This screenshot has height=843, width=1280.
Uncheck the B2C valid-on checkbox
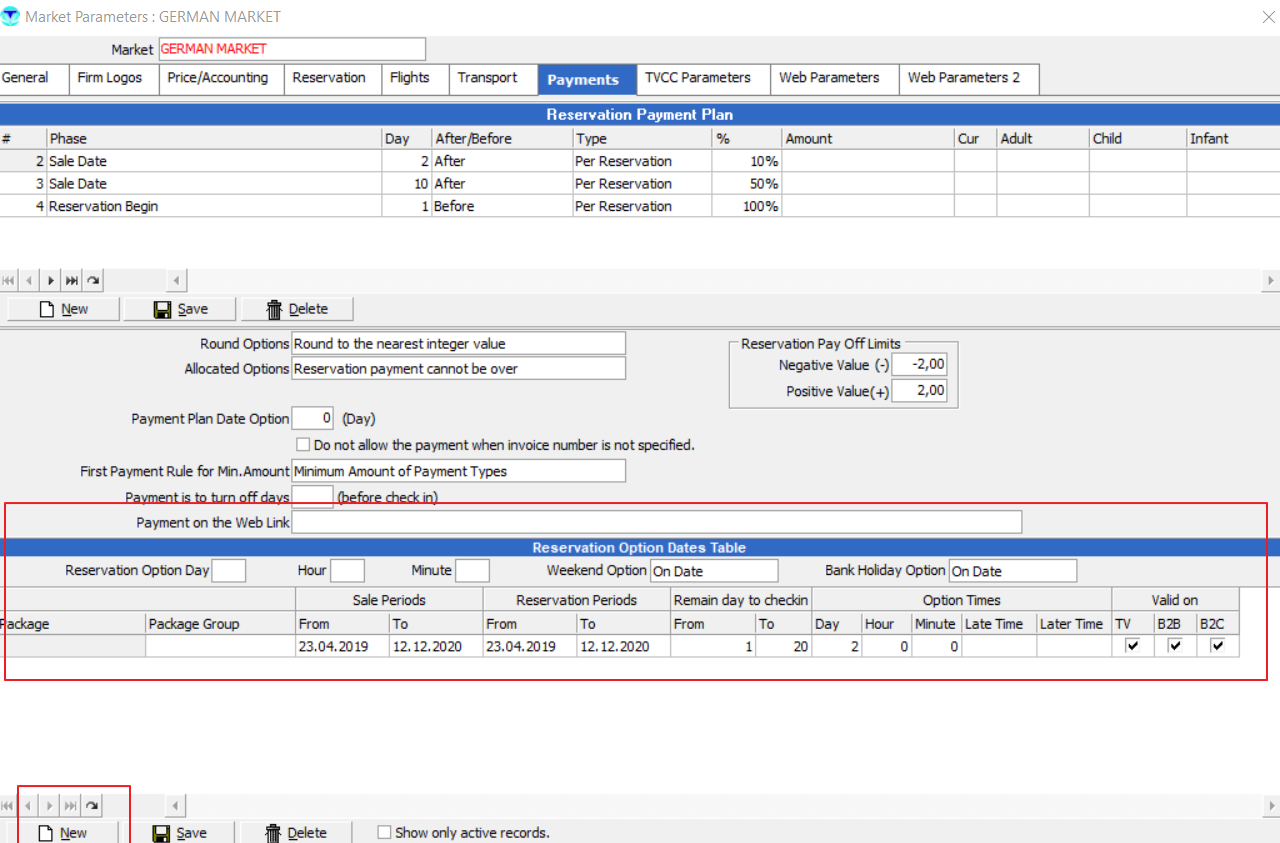point(1217,646)
